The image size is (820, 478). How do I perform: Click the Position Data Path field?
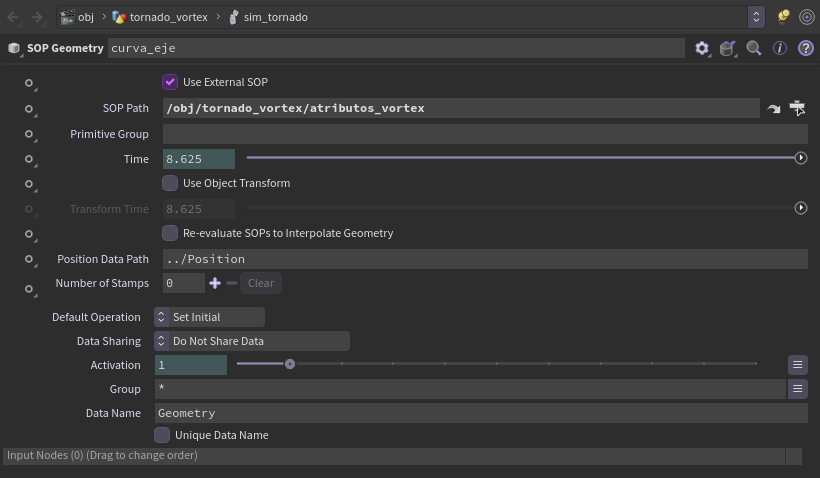tap(485, 259)
